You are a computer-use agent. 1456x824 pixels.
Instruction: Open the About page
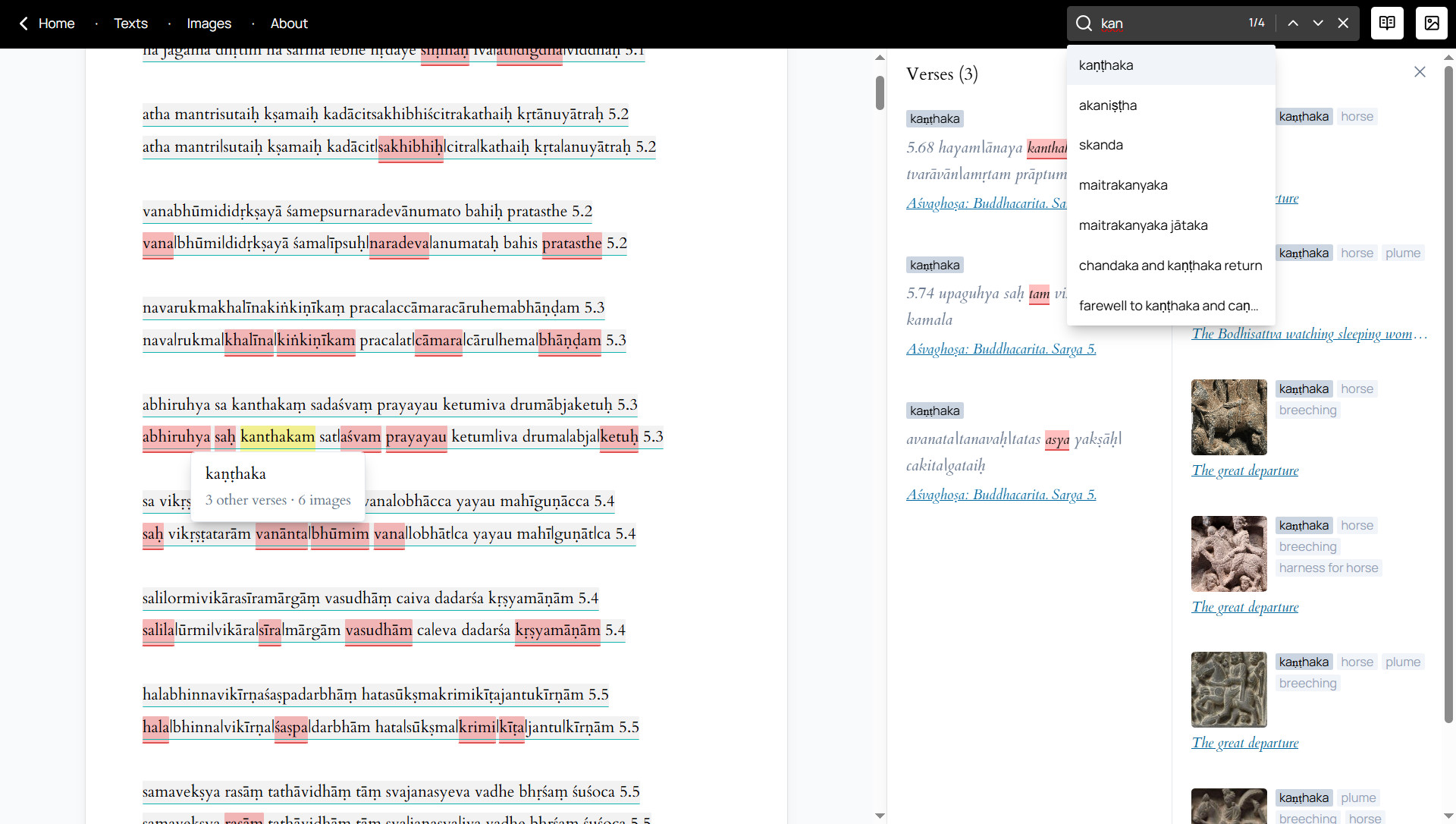click(x=289, y=24)
